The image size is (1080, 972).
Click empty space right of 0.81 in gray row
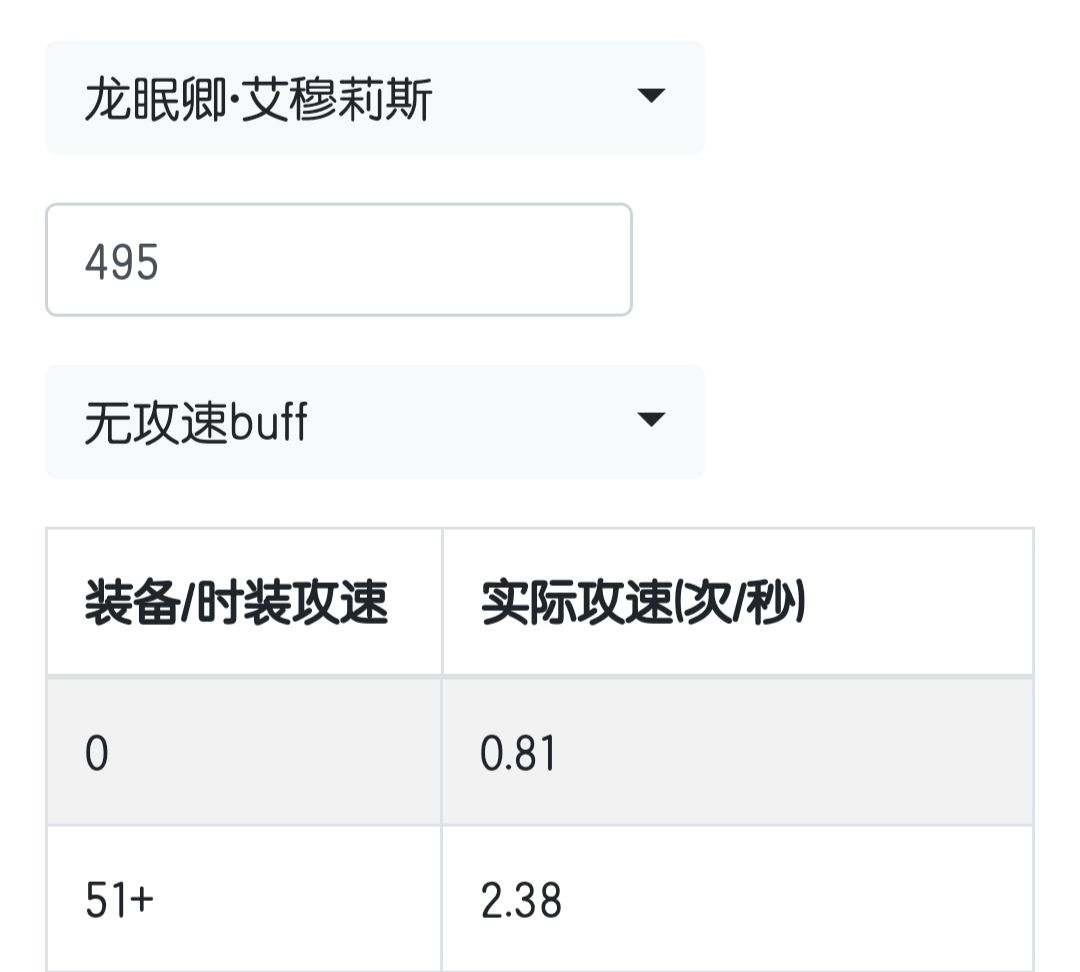point(800,753)
